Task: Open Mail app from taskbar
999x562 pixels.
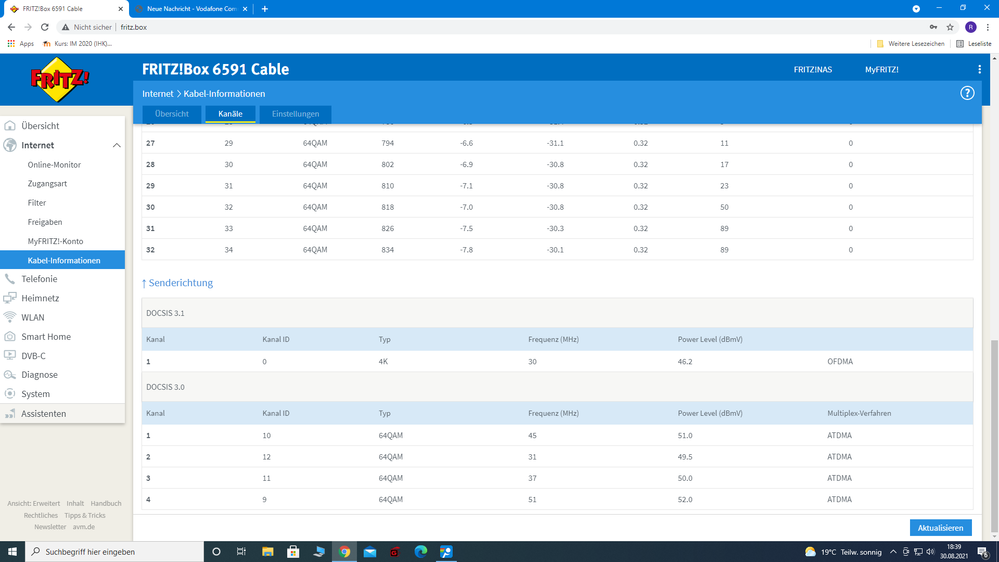Action: coord(370,552)
